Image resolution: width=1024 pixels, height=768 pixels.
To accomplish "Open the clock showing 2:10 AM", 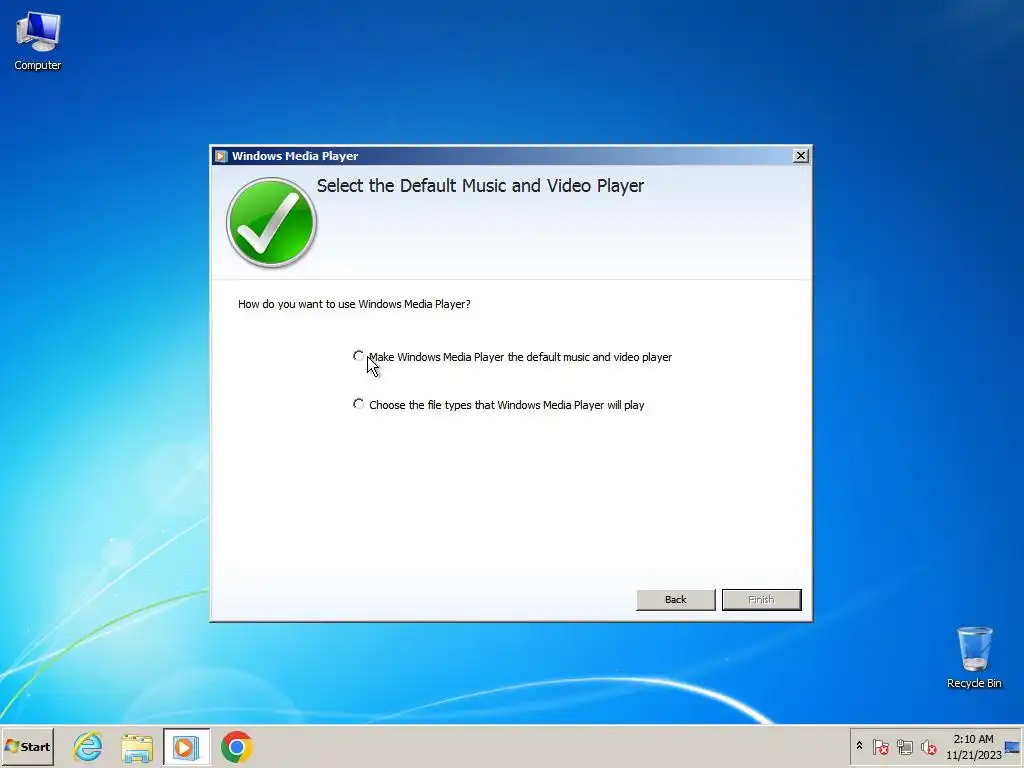I will click(x=973, y=746).
